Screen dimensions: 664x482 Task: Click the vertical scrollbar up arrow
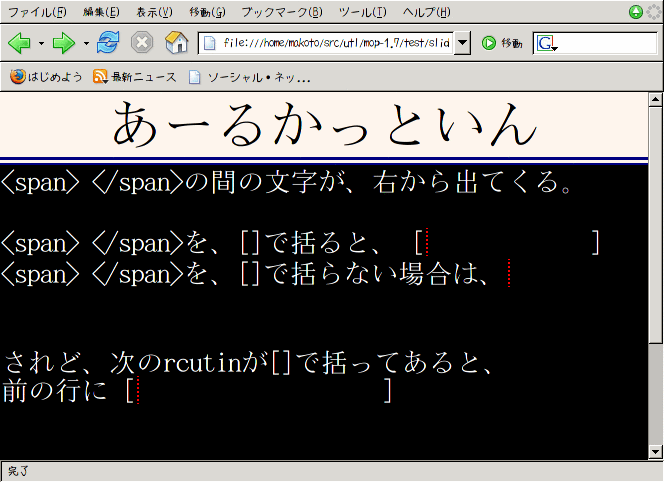pyautogui.click(x=656, y=100)
